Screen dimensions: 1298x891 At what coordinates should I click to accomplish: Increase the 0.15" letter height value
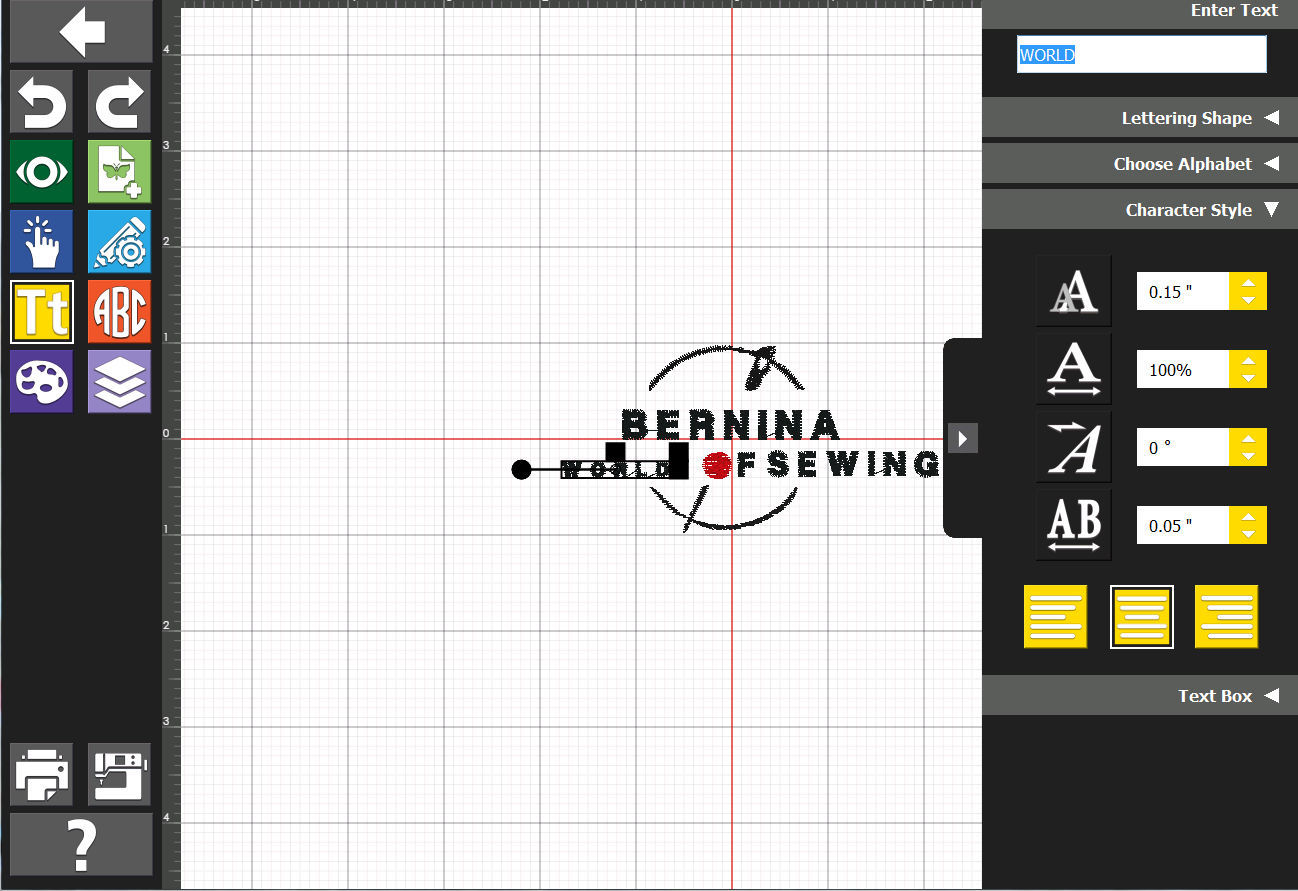[1248, 283]
